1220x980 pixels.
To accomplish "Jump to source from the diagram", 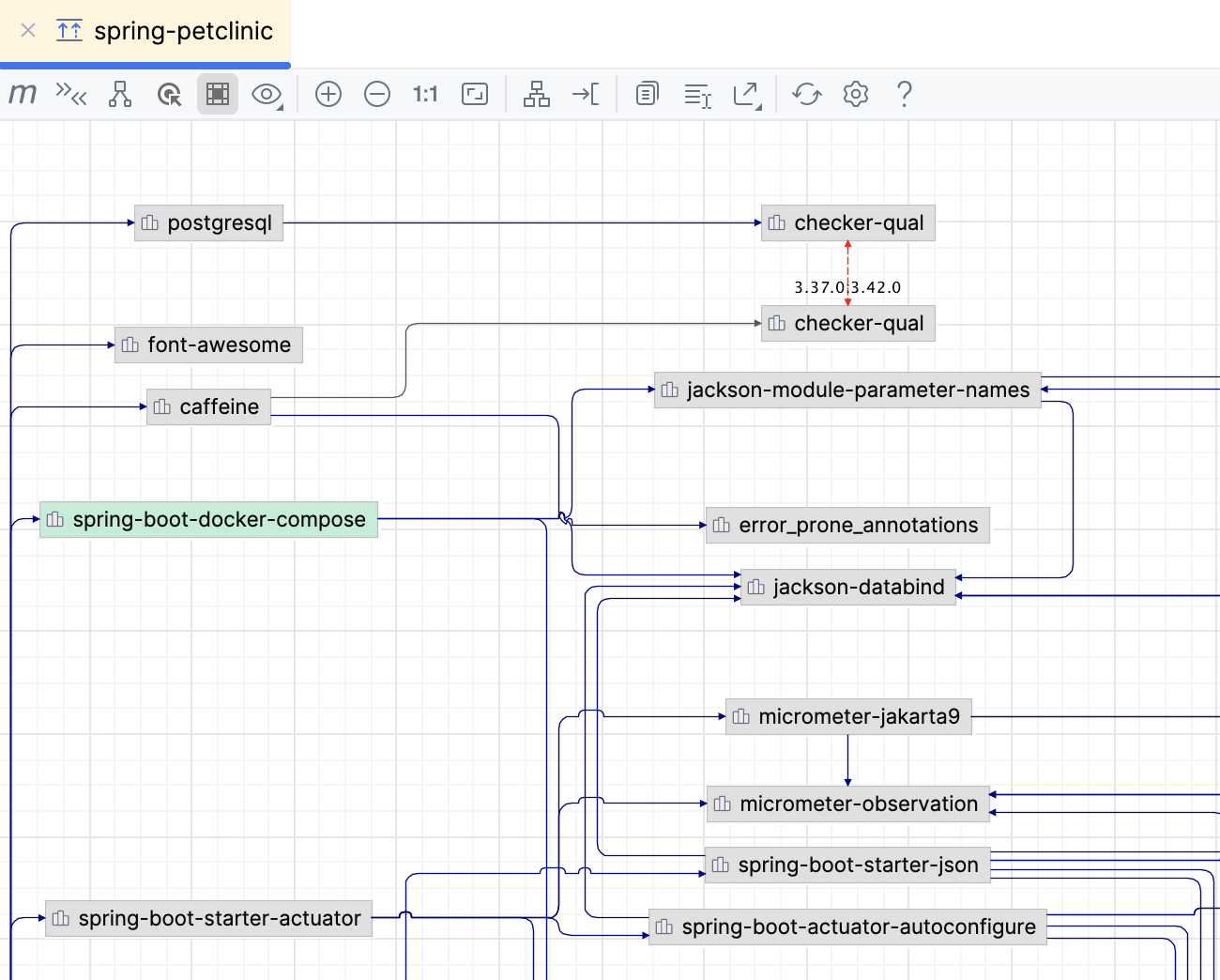I will pyautogui.click(x=585, y=94).
